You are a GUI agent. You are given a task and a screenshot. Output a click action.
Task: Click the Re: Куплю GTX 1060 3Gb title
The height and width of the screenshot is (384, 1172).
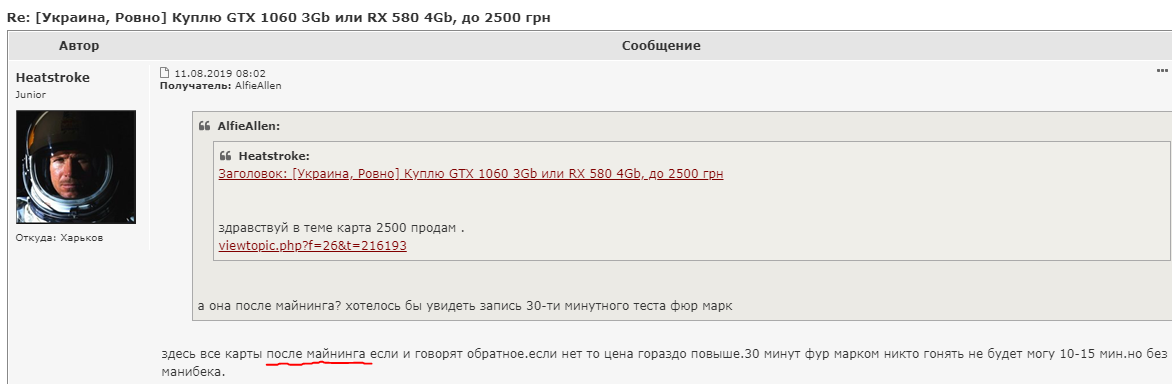(x=279, y=18)
